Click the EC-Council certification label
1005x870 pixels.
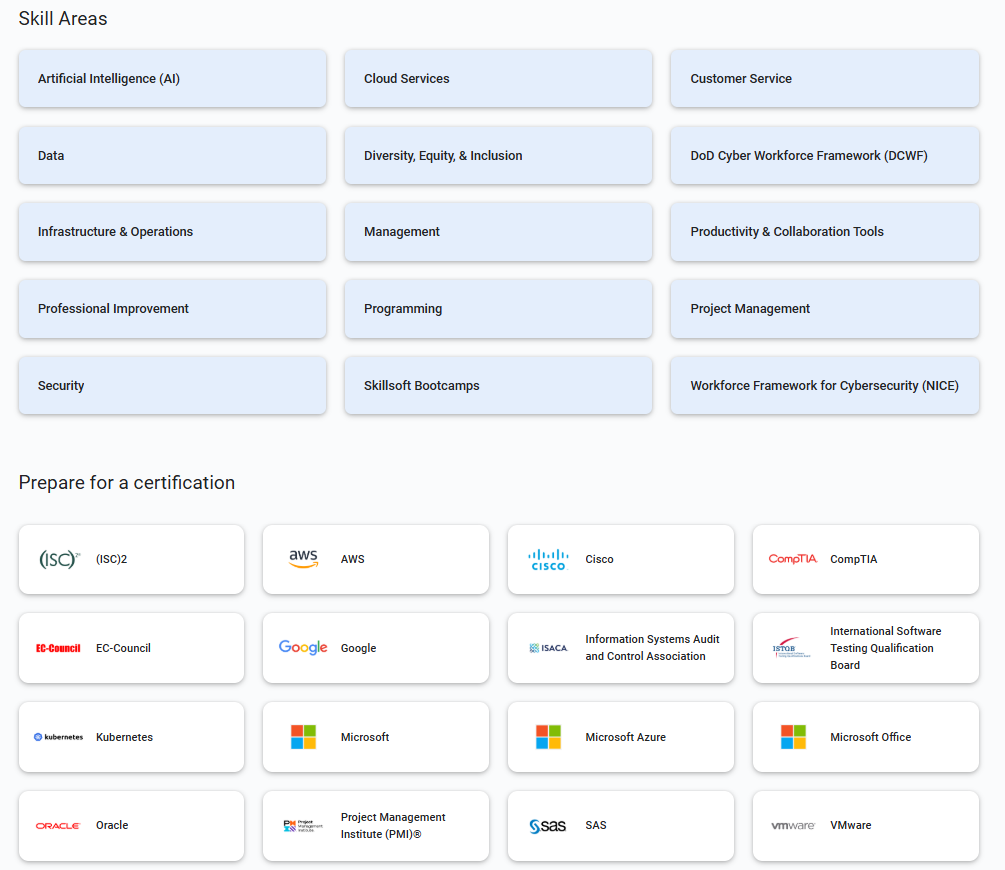tap(123, 648)
